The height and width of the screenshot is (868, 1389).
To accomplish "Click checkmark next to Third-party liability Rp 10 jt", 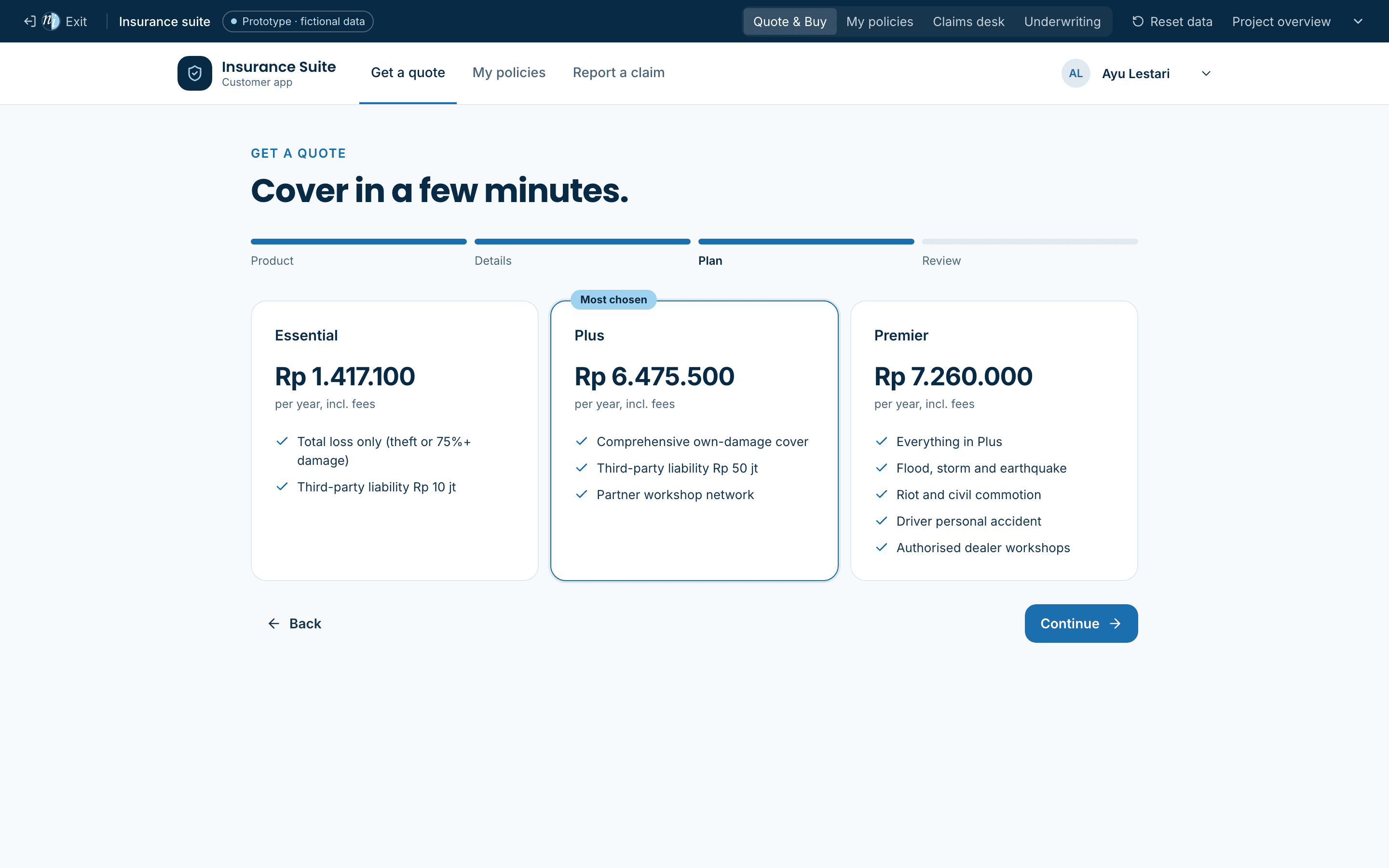I will click(x=282, y=486).
